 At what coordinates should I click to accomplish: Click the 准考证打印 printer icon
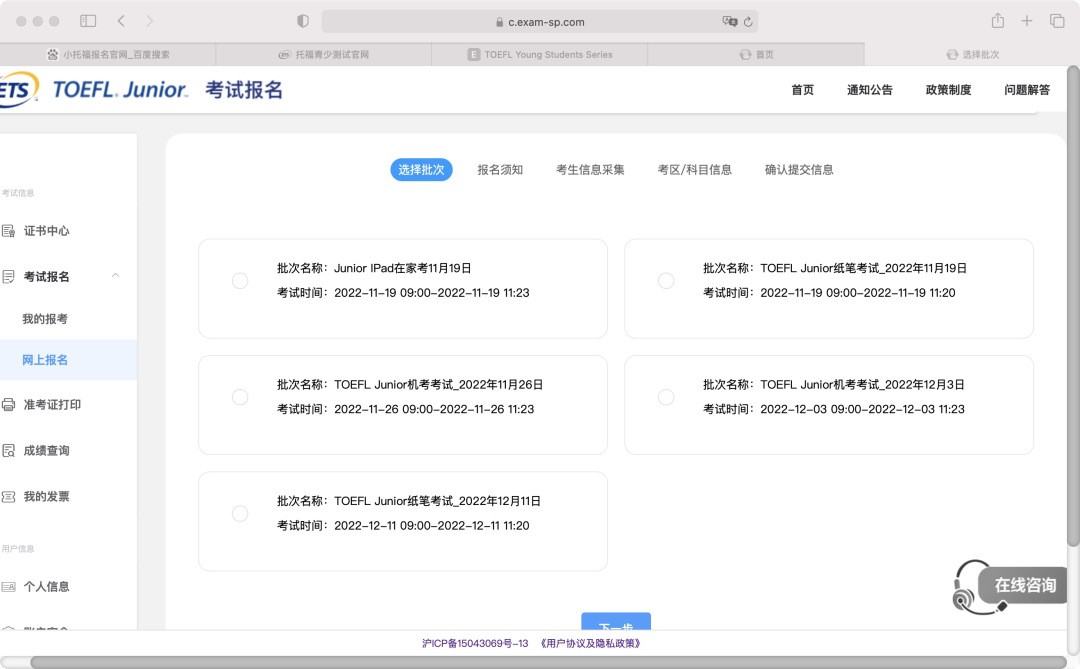8,404
